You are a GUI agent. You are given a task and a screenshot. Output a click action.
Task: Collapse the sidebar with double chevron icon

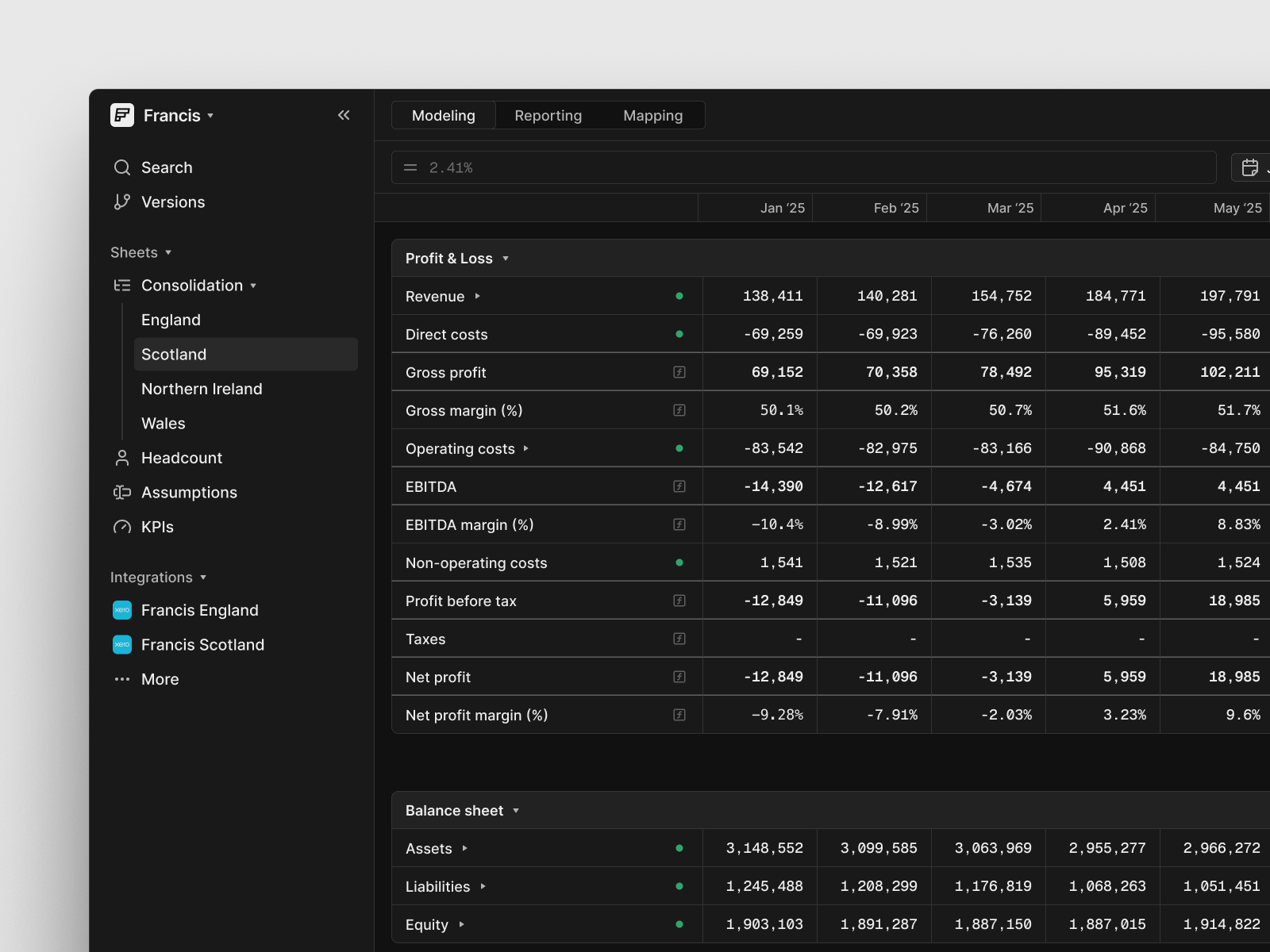point(344,115)
